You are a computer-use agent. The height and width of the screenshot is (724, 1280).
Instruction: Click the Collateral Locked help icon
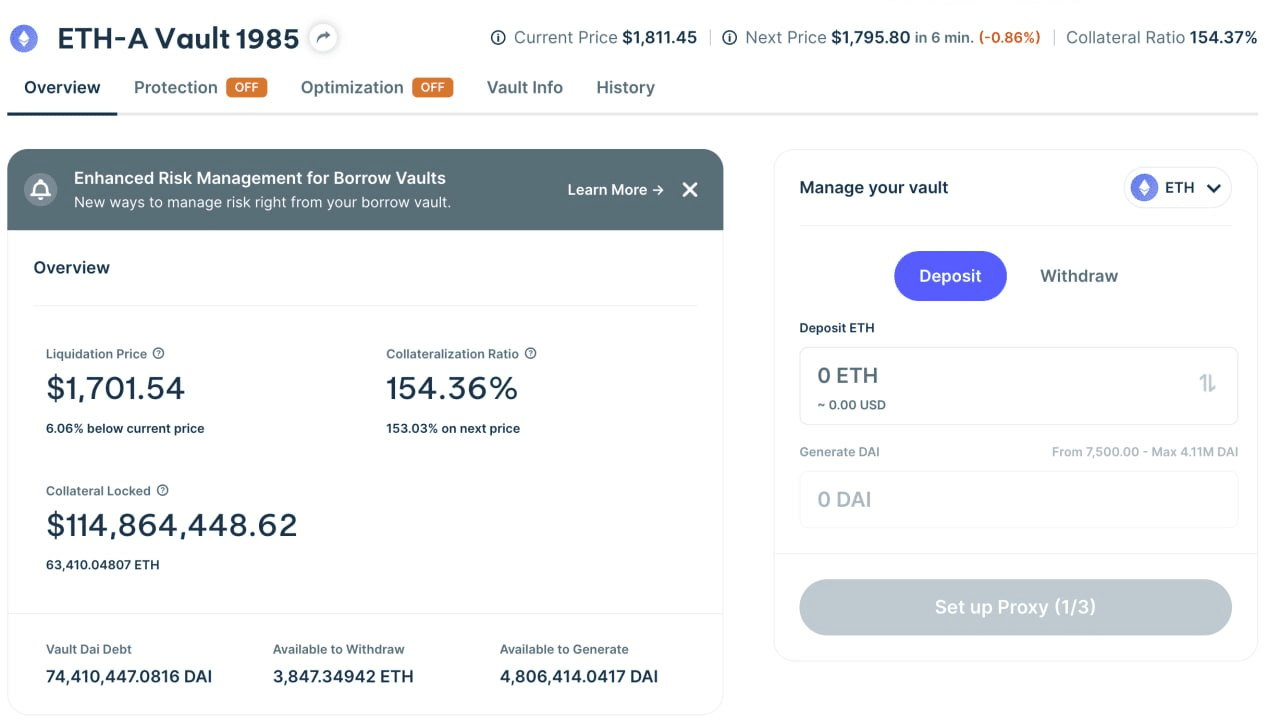(x=163, y=491)
